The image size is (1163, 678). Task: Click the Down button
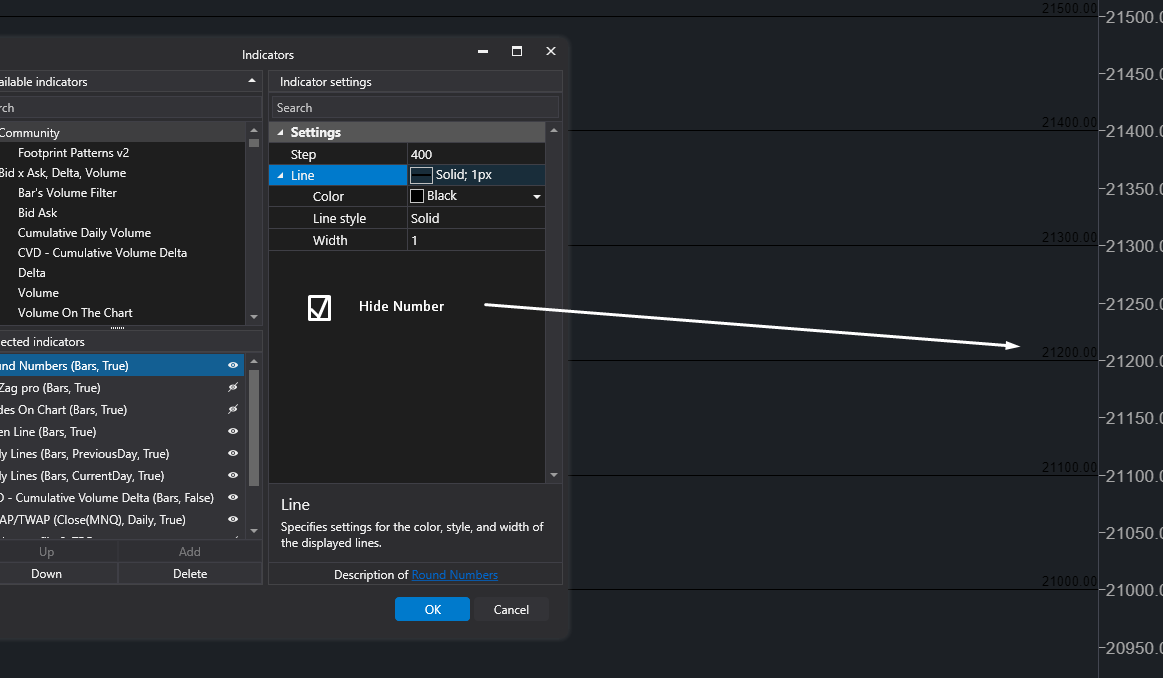tap(58, 573)
